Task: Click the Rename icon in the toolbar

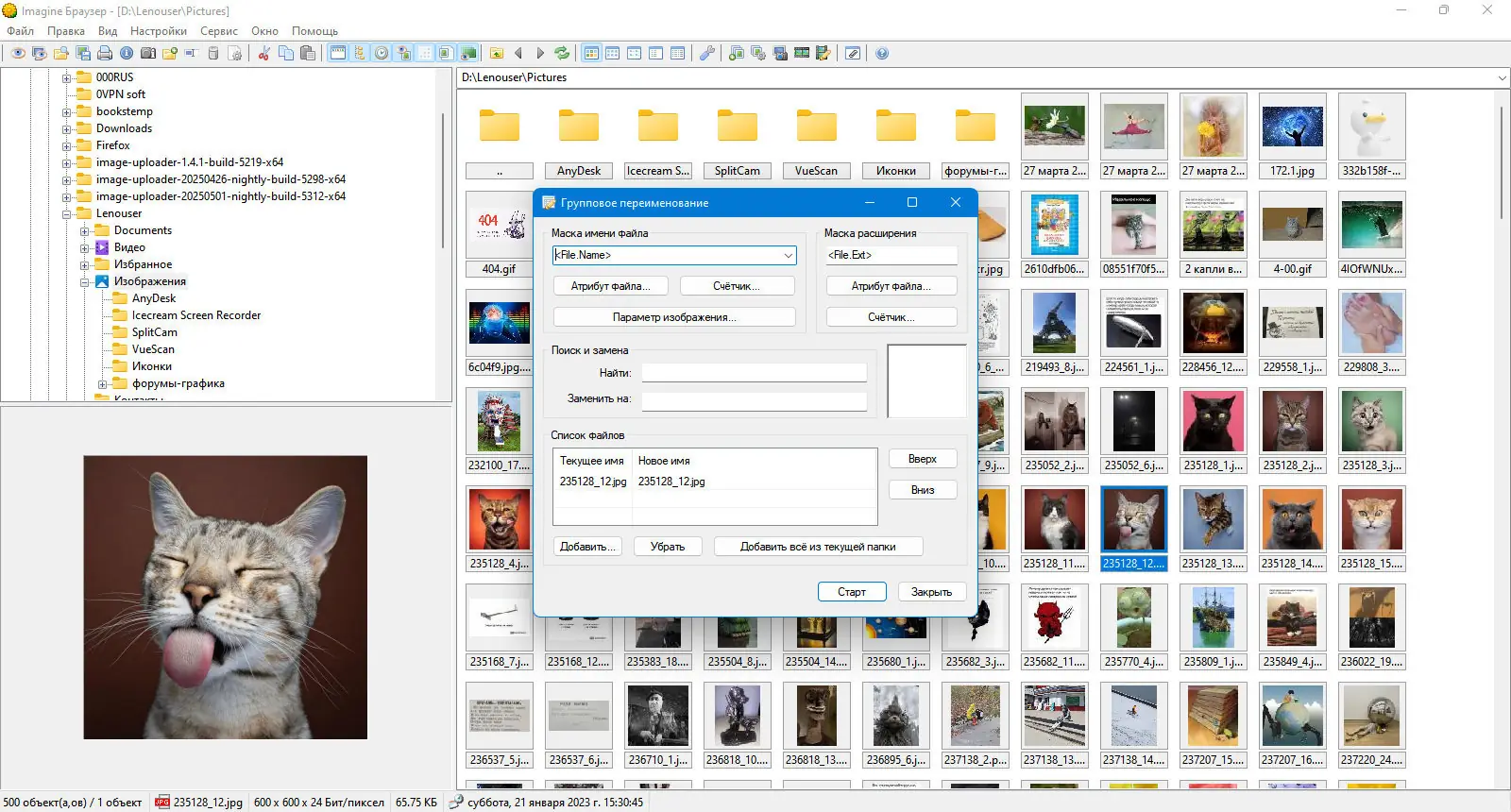Action: coord(191,53)
